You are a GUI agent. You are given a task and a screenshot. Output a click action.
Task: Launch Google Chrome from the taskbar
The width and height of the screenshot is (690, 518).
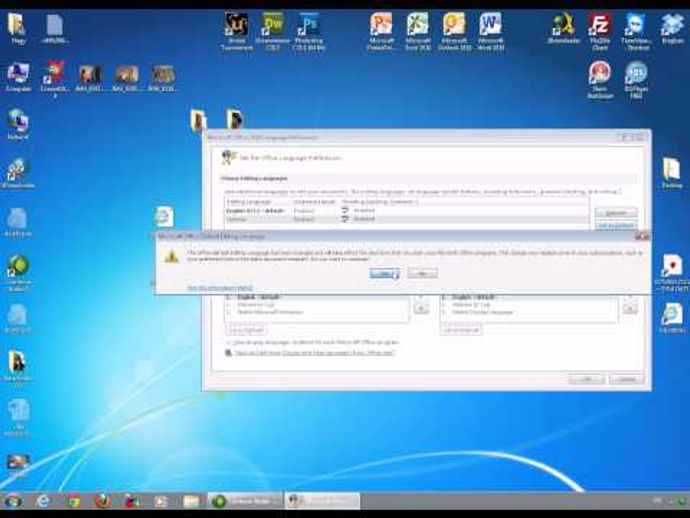(73, 501)
